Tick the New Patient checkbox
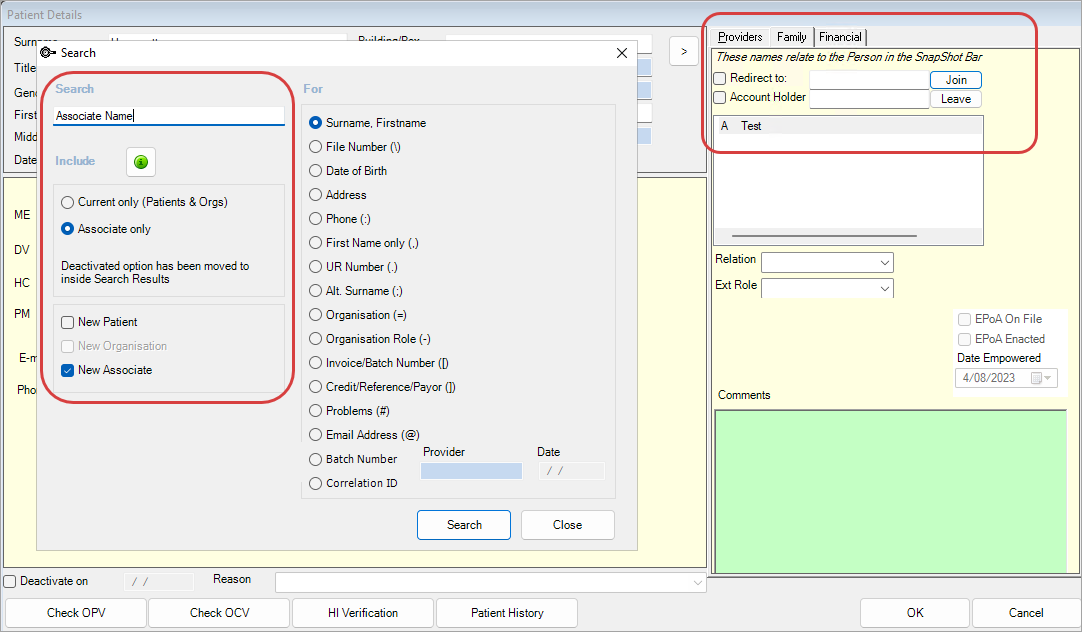The height and width of the screenshot is (632, 1082). 68,322
